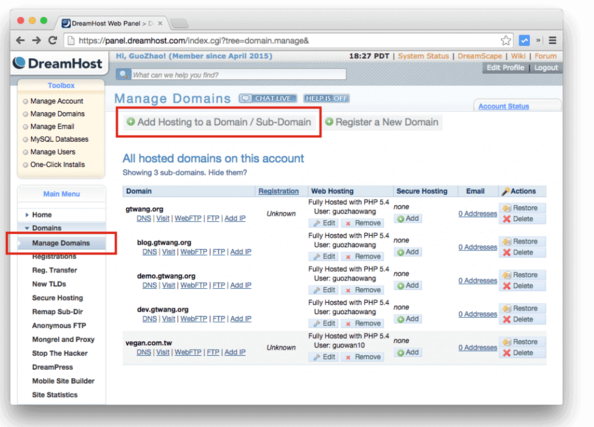Select Manage Email in Toolbox
This screenshot has height=427, width=594.
point(52,127)
